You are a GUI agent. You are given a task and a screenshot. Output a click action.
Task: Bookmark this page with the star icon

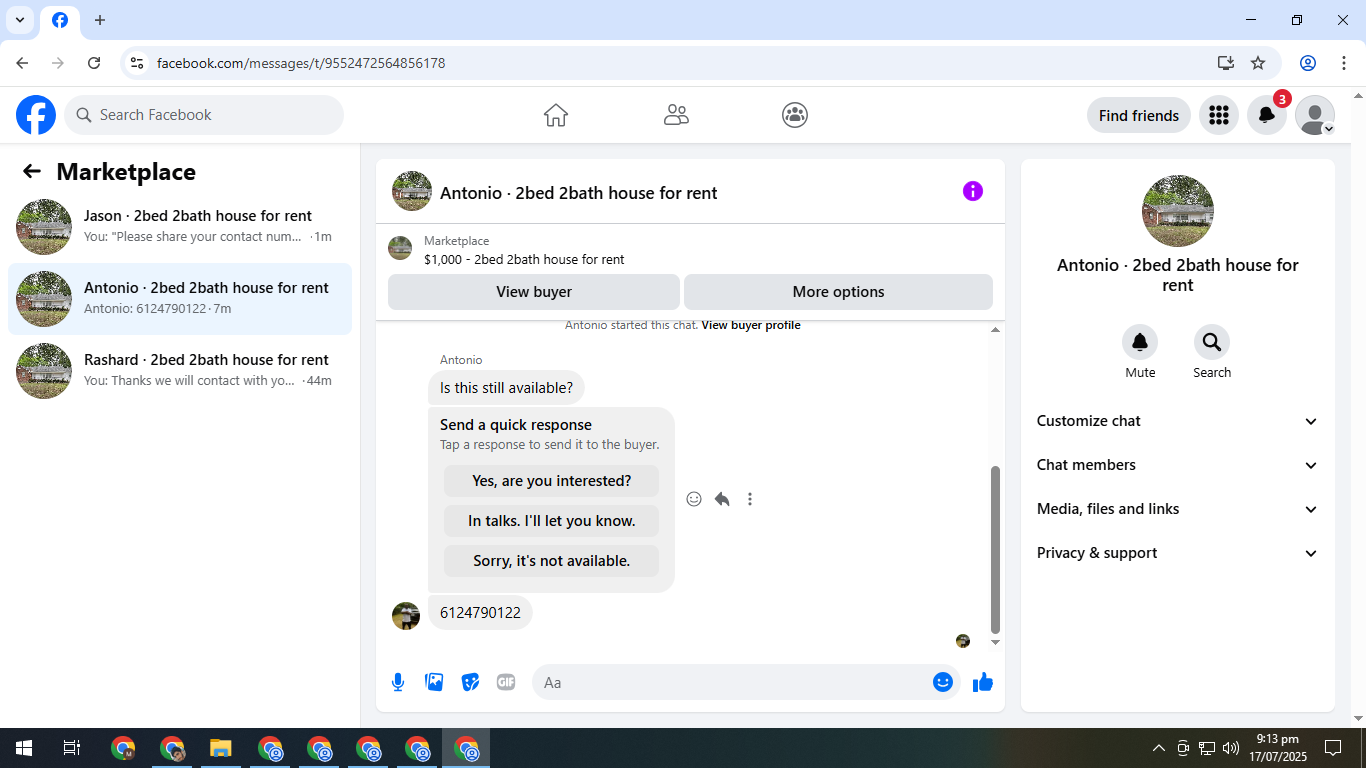click(1258, 63)
